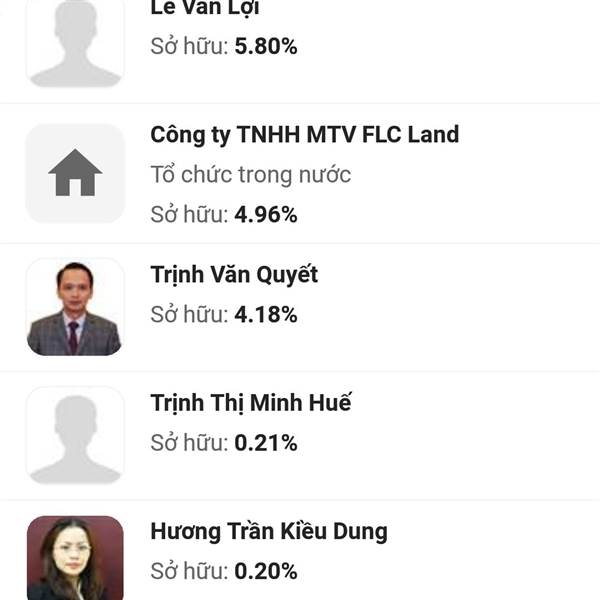Tap the 5.80% ownership value
Image resolution: width=600 pixels, height=600 pixels.
tap(266, 46)
